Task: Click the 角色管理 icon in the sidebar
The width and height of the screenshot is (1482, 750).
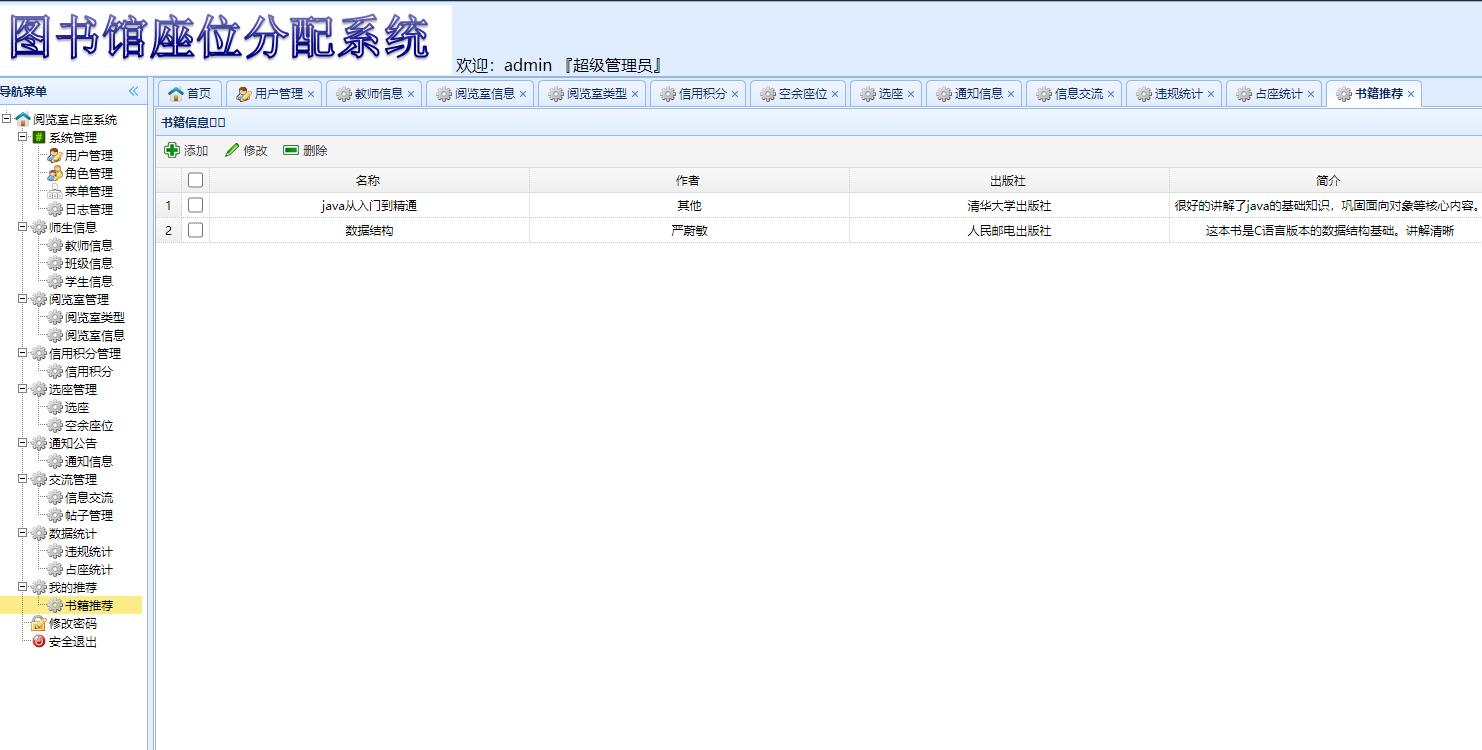Action: point(53,173)
